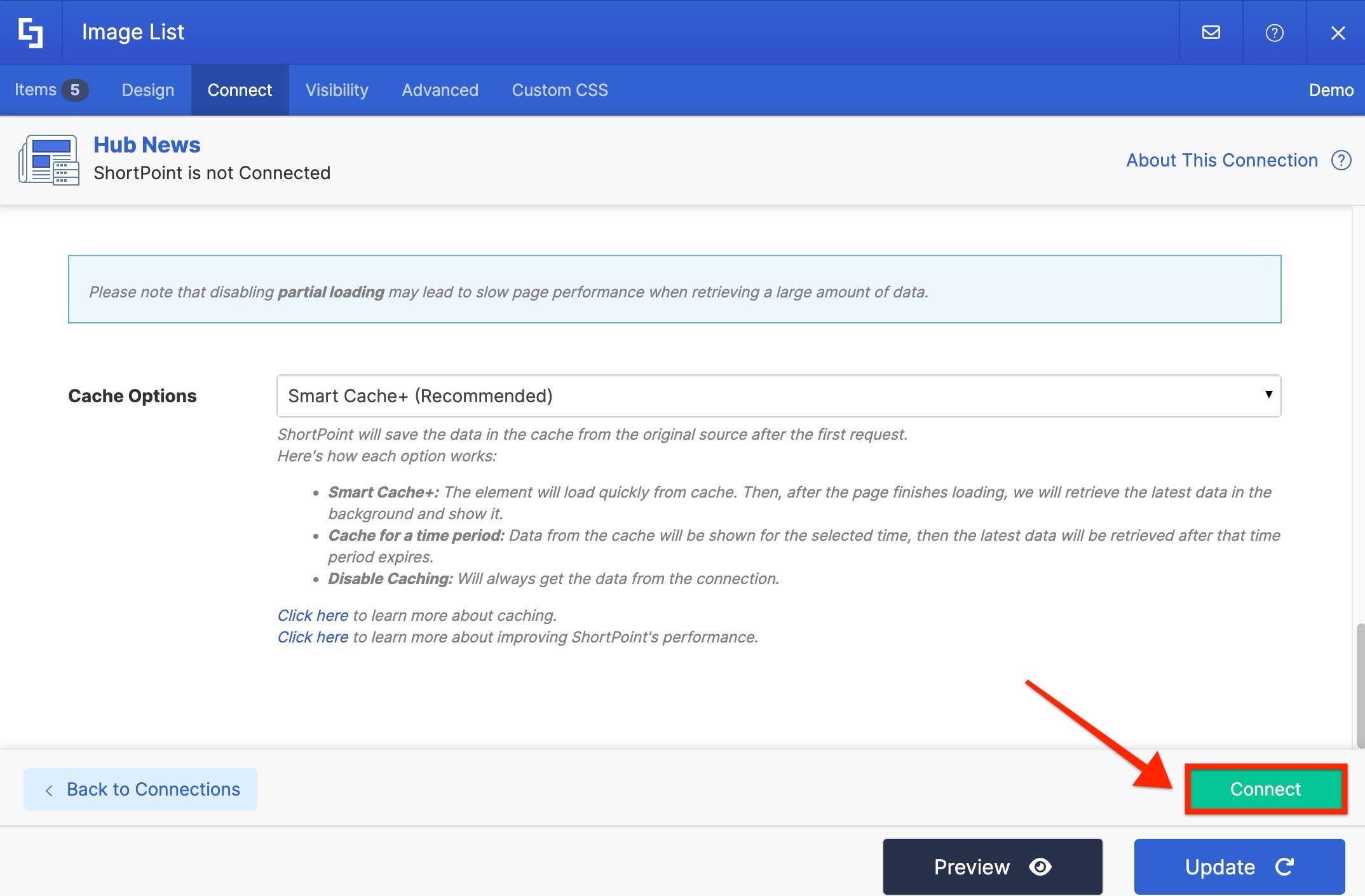Click the ShortPoint logo icon
This screenshot has width=1365, height=896.
pos(31,32)
